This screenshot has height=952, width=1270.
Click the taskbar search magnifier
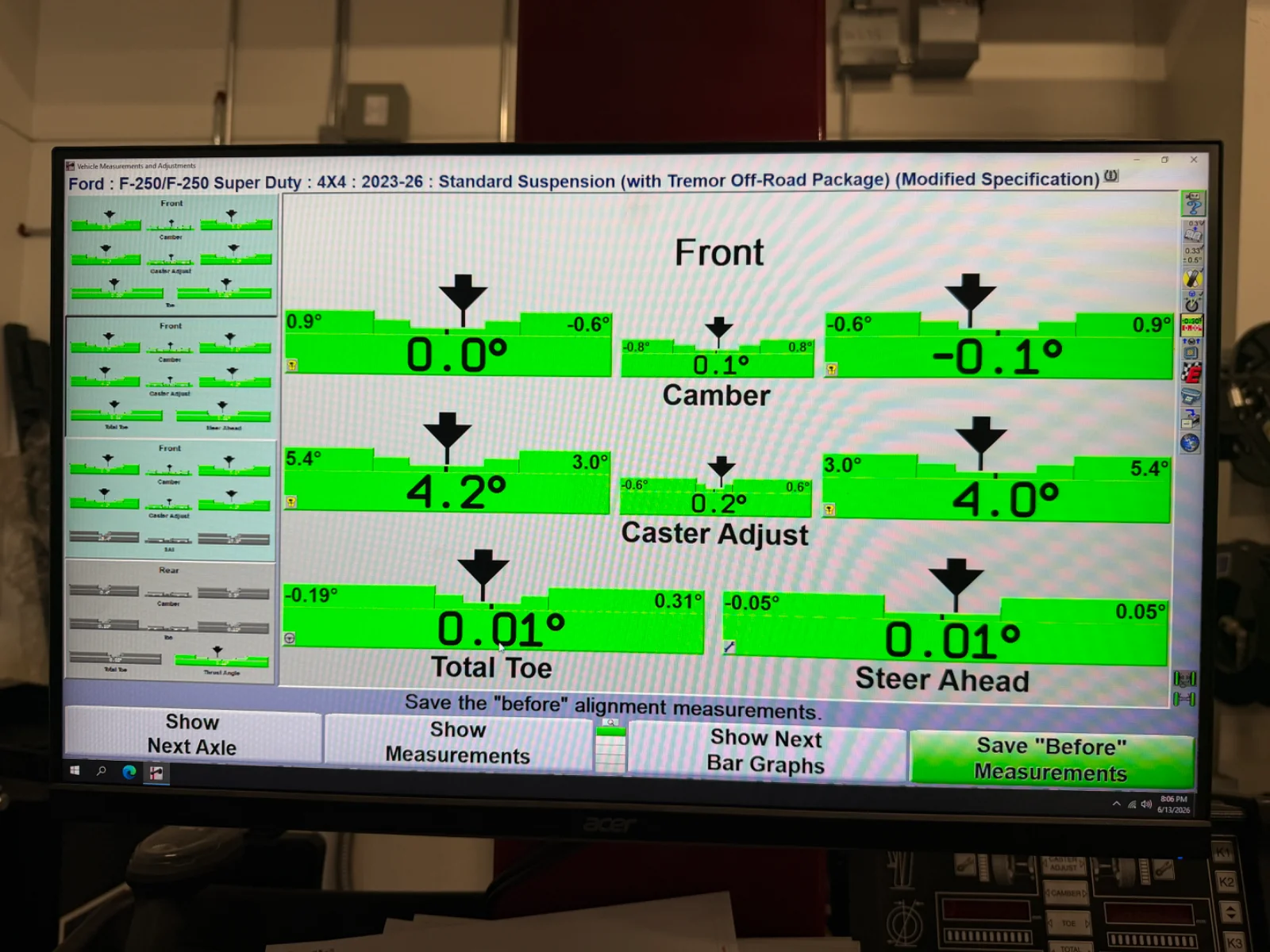[x=102, y=770]
